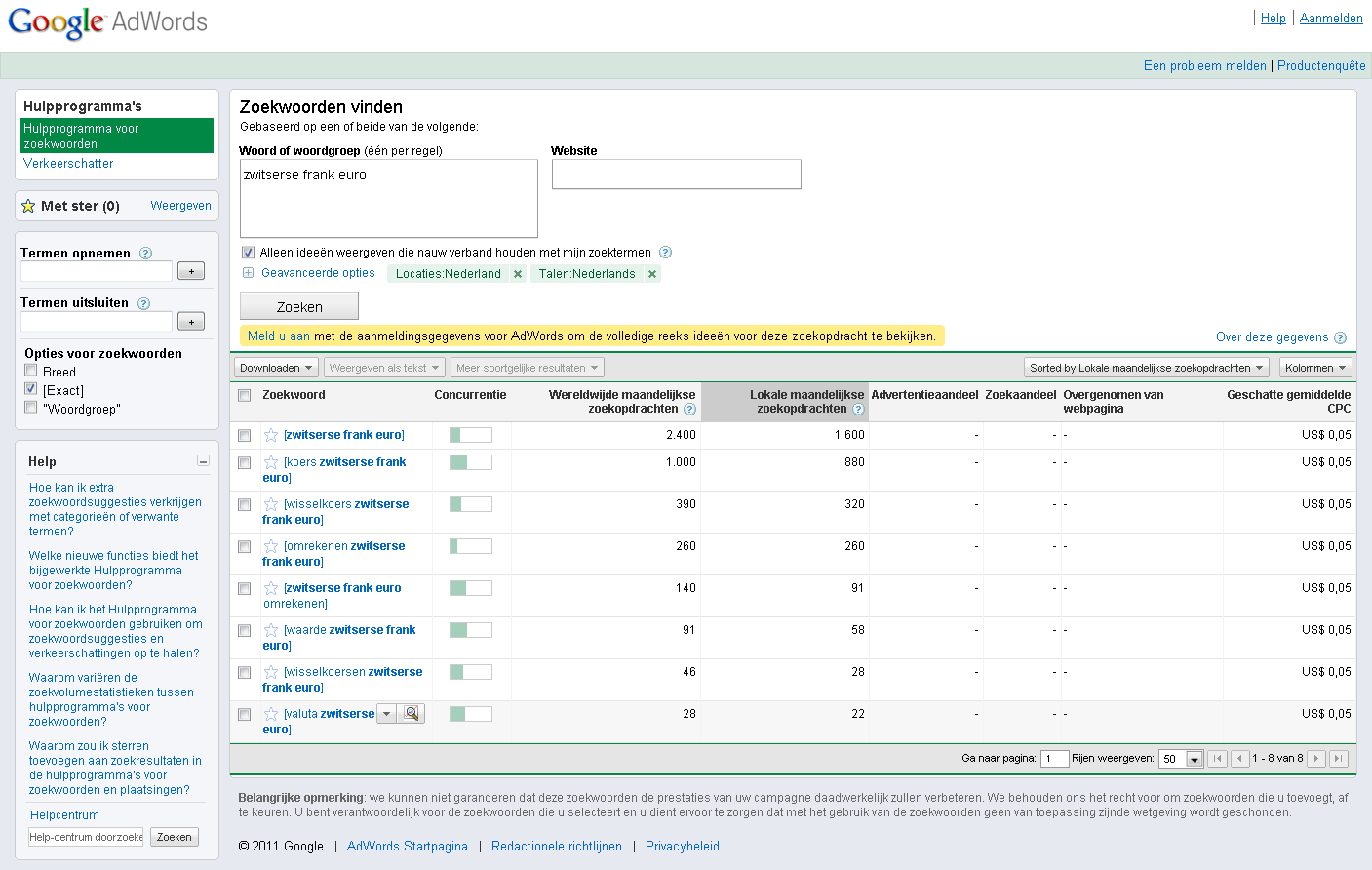Collapse the Help panel
This screenshot has height=870, width=1372.
pos(203,461)
